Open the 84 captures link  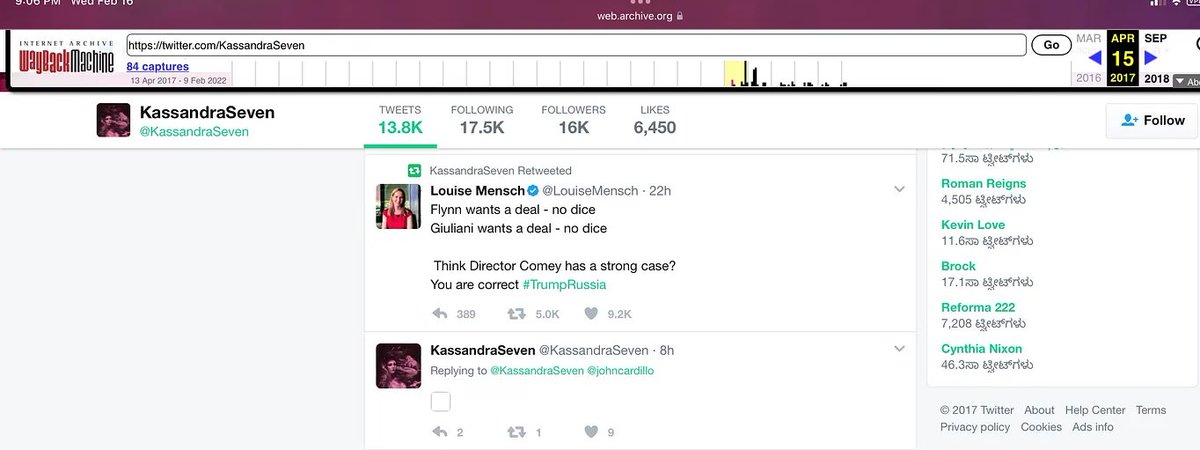coord(158,67)
